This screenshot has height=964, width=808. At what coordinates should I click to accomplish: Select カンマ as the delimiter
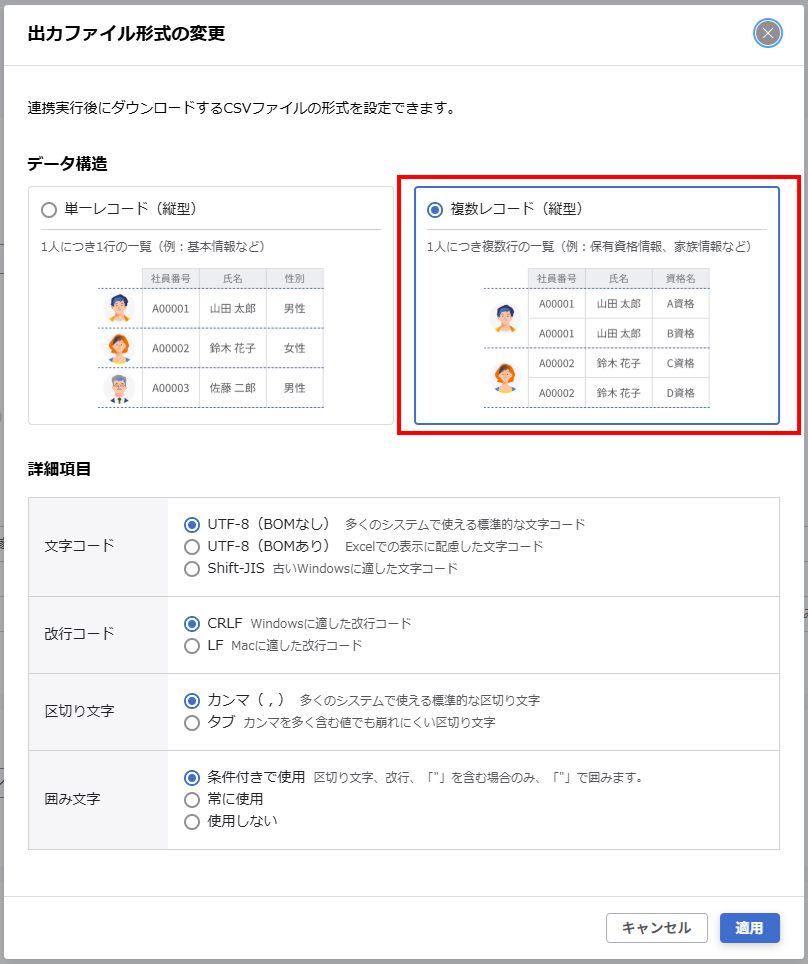pyautogui.click(x=193, y=701)
